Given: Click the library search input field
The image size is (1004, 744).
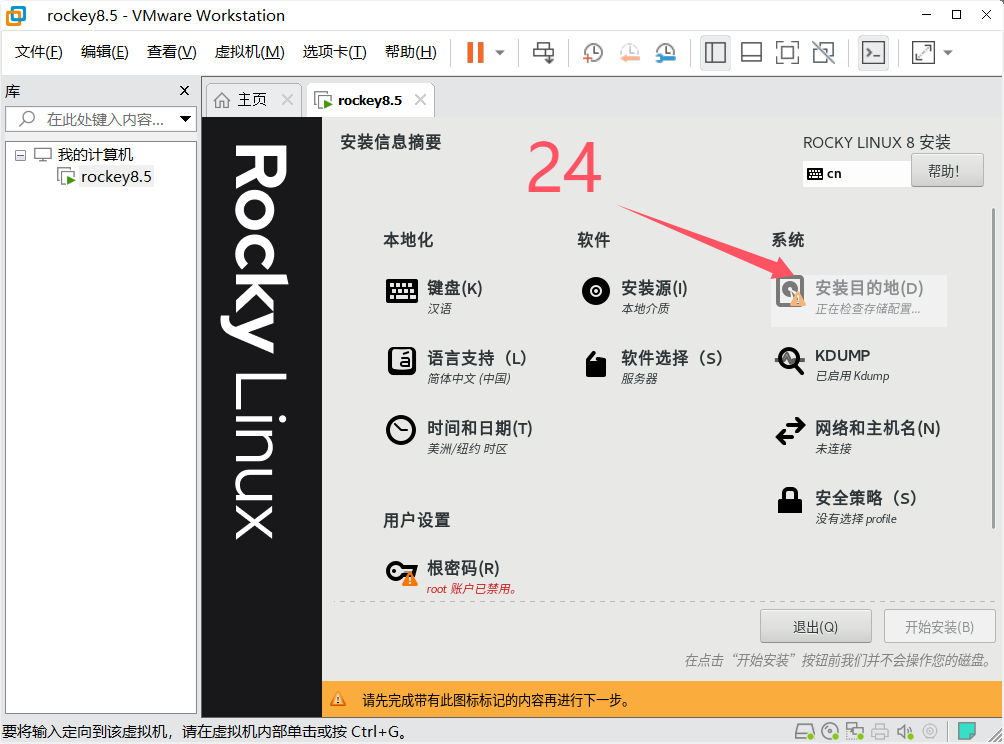Looking at the screenshot, I should [105, 120].
